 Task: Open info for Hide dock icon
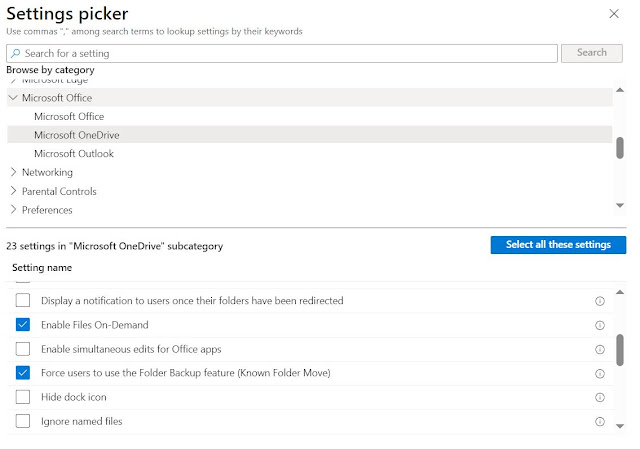tap(600, 398)
